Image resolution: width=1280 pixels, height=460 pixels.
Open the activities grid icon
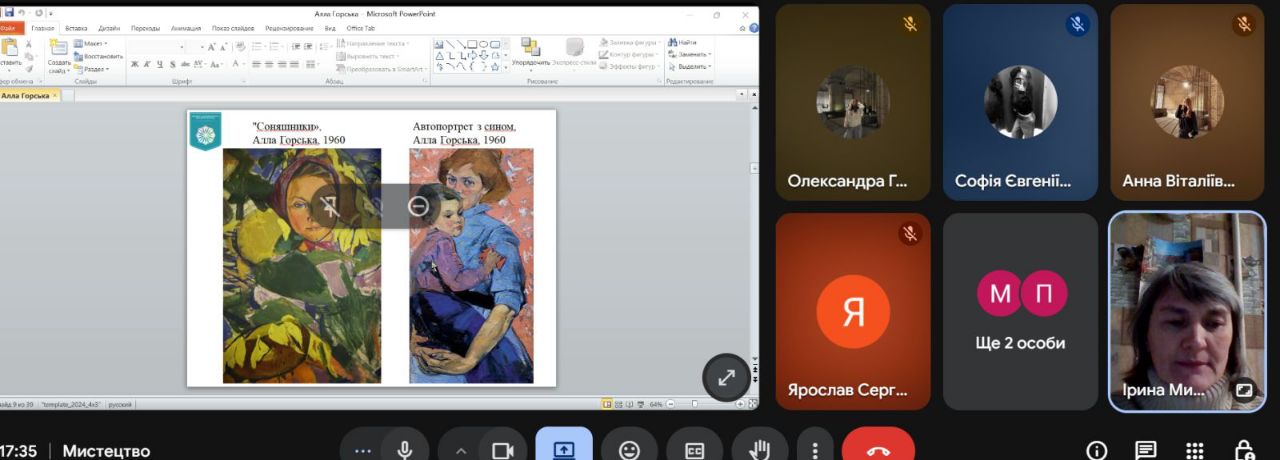[1194, 450]
